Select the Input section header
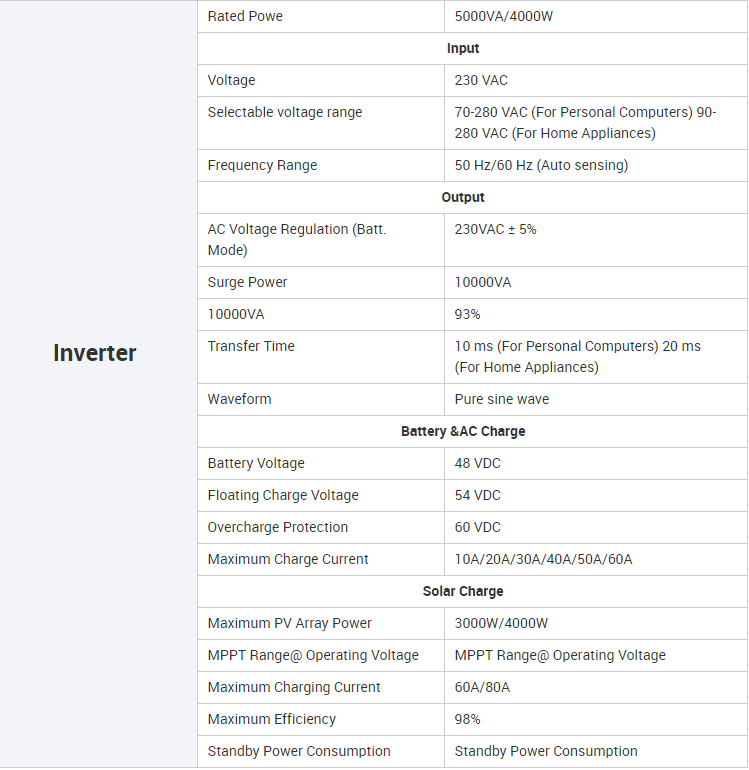749x770 pixels. tap(463, 49)
